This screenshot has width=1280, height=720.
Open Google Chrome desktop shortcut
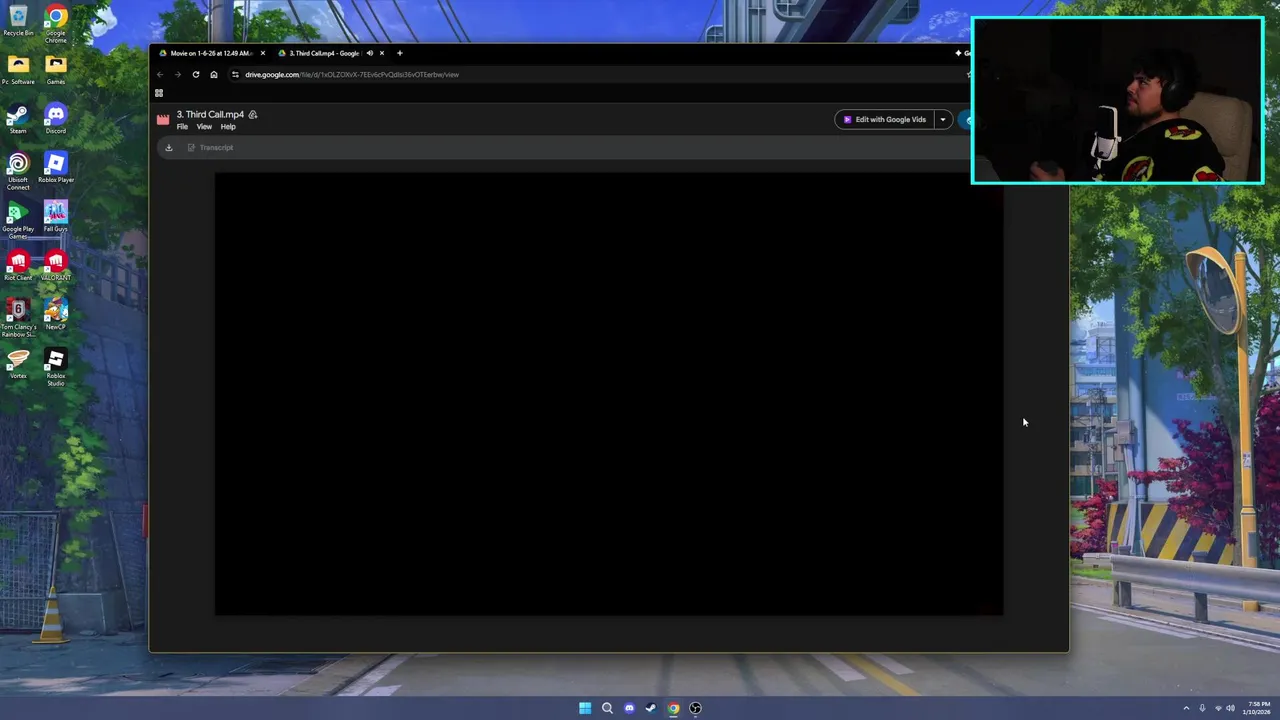point(56,24)
